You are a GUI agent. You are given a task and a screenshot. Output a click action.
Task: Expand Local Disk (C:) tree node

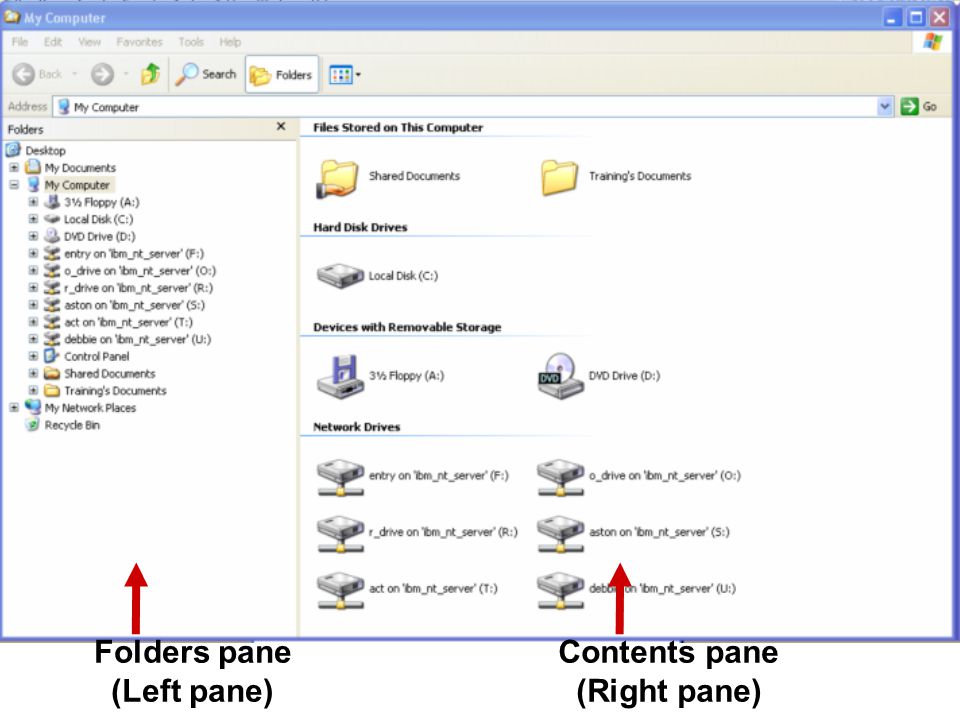pos(34,219)
